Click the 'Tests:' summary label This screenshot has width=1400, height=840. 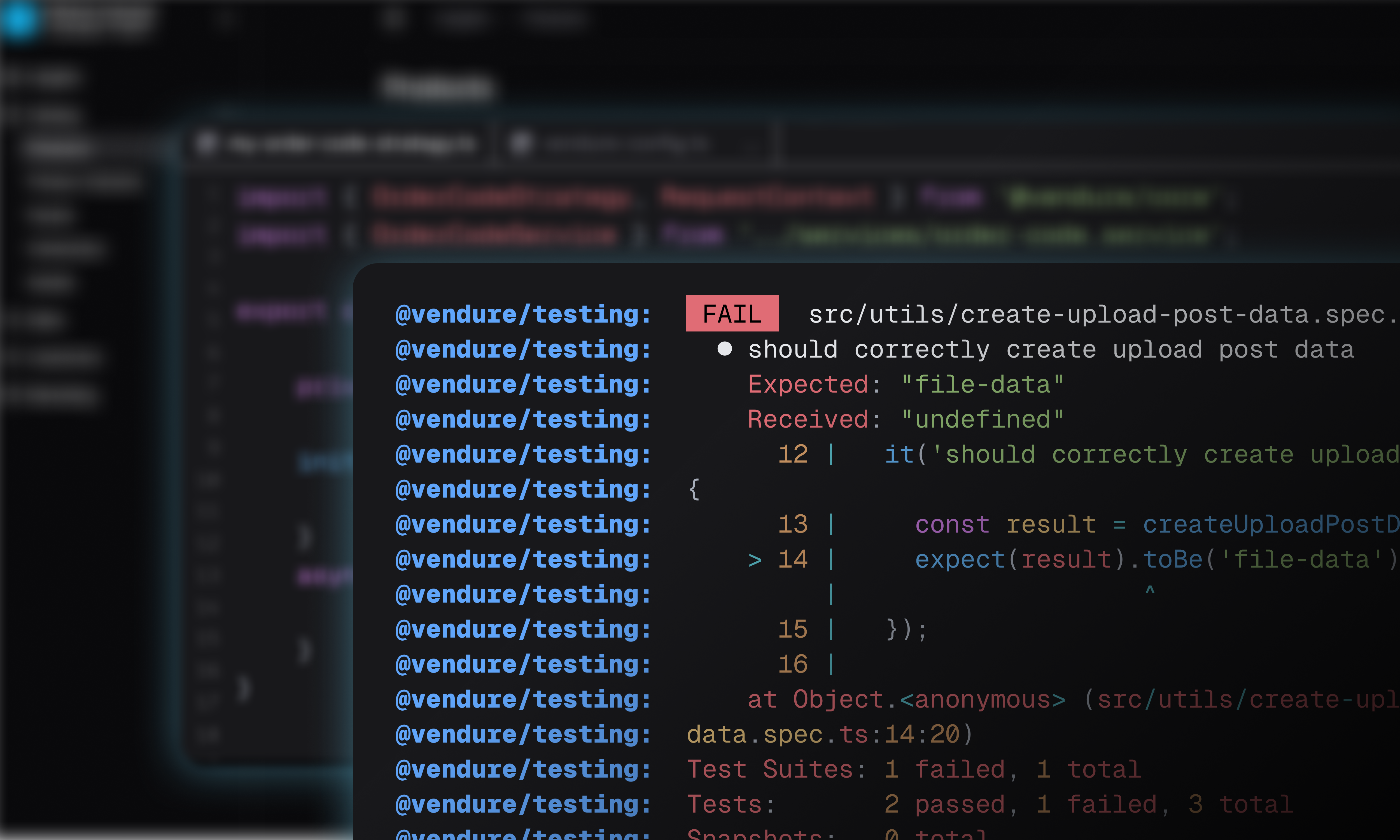click(x=731, y=804)
